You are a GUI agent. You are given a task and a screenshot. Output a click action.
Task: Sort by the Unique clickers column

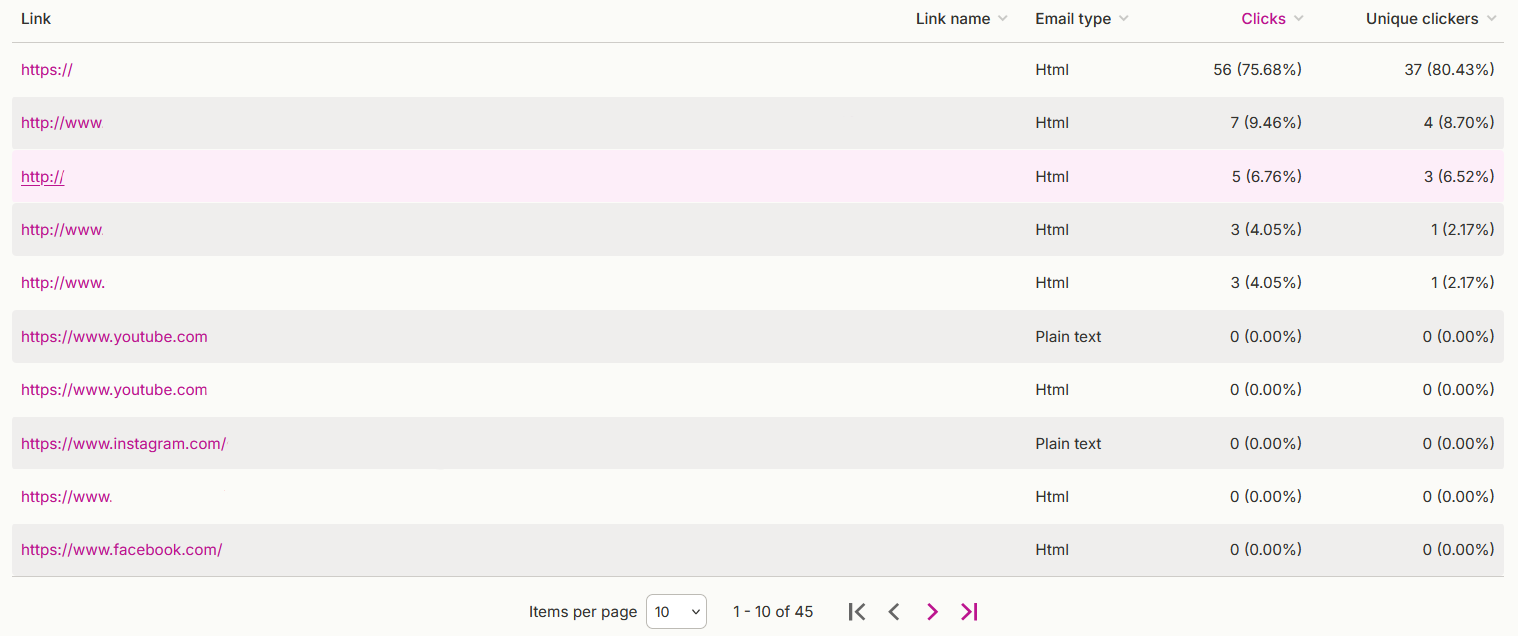(x=1431, y=19)
